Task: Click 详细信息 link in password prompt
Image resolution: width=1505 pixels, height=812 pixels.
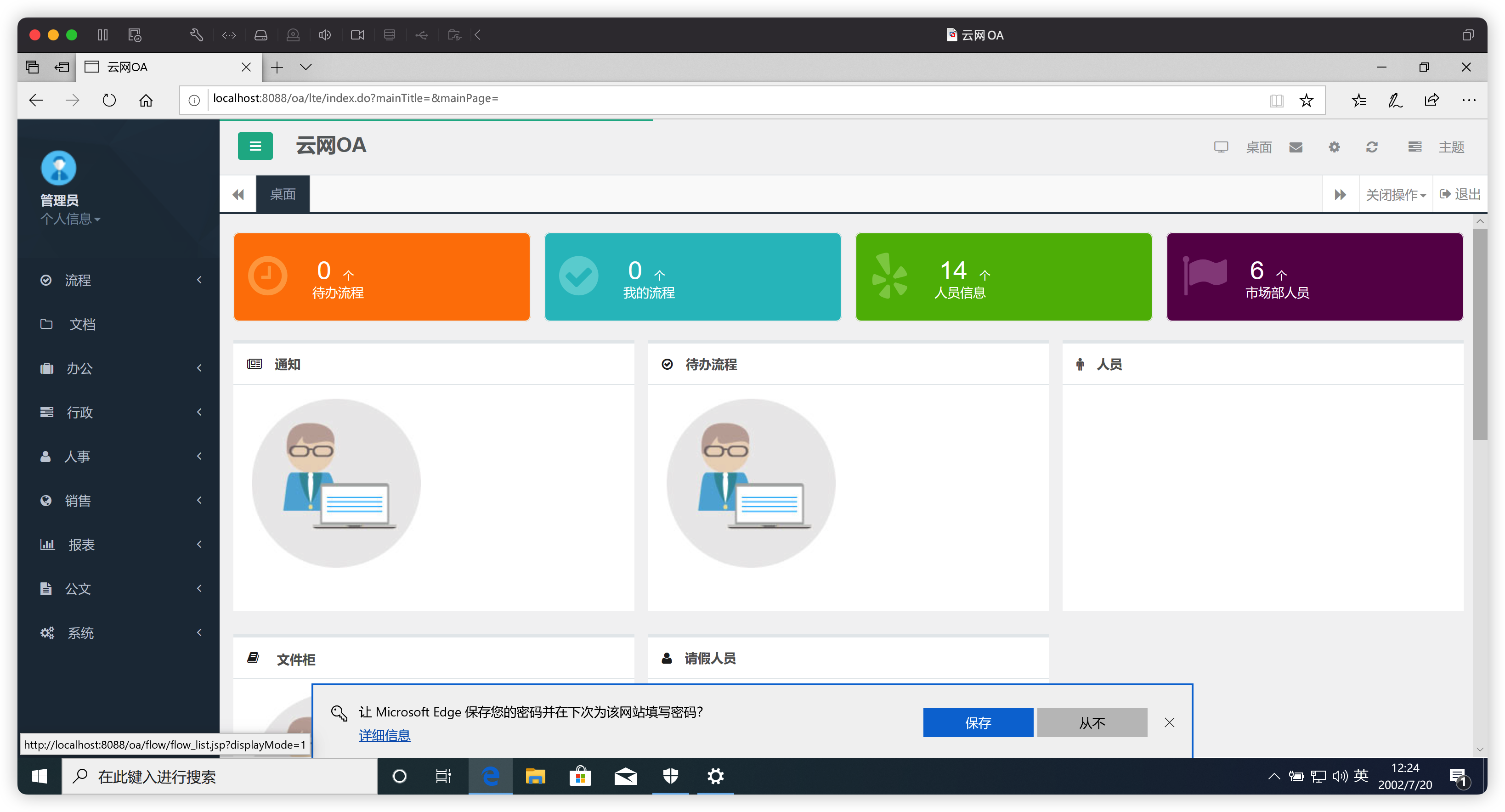Action: (x=384, y=735)
